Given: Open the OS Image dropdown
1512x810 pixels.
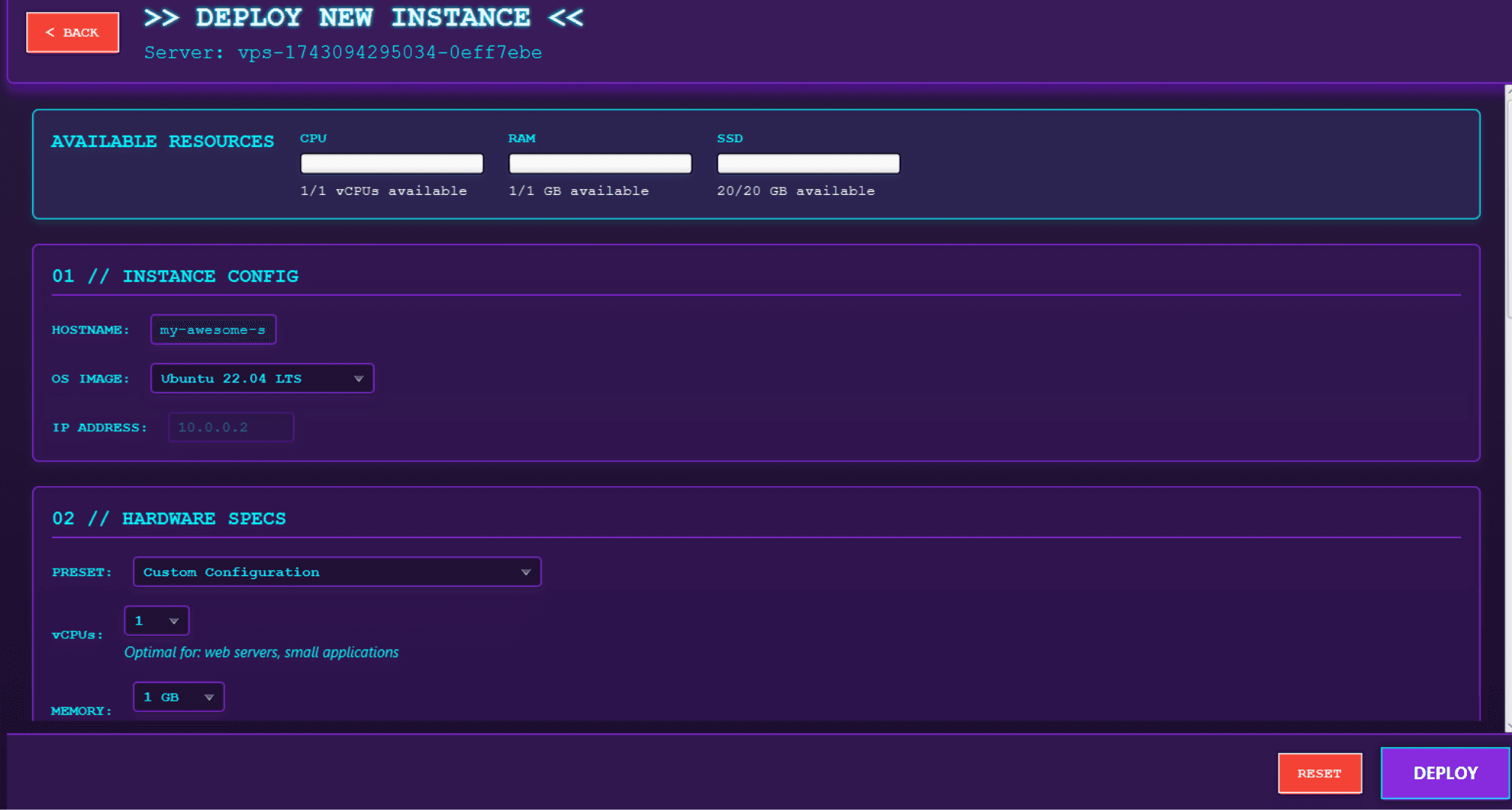Looking at the screenshot, I should [262, 379].
